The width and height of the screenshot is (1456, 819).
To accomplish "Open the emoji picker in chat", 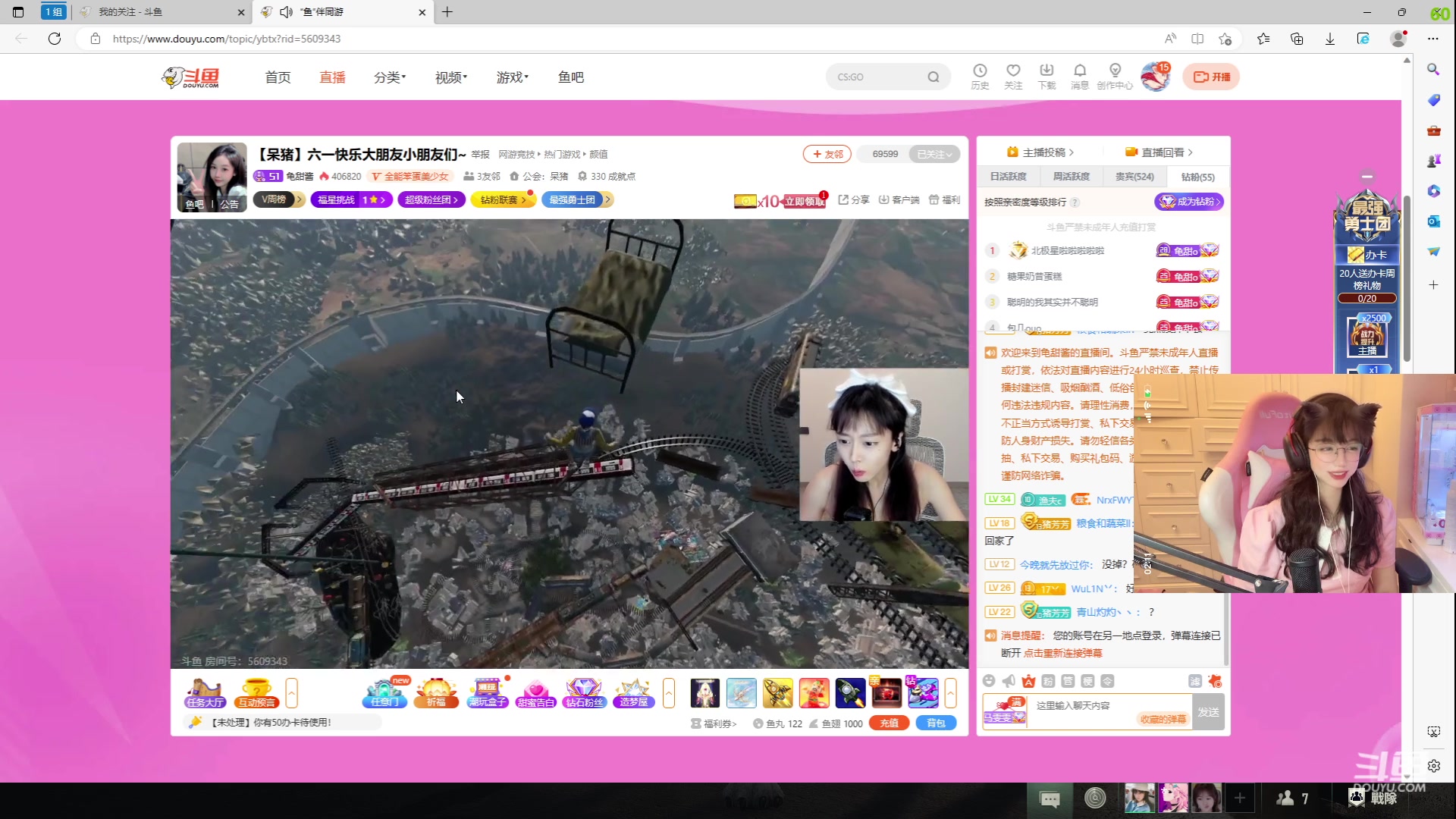I will click(x=989, y=681).
